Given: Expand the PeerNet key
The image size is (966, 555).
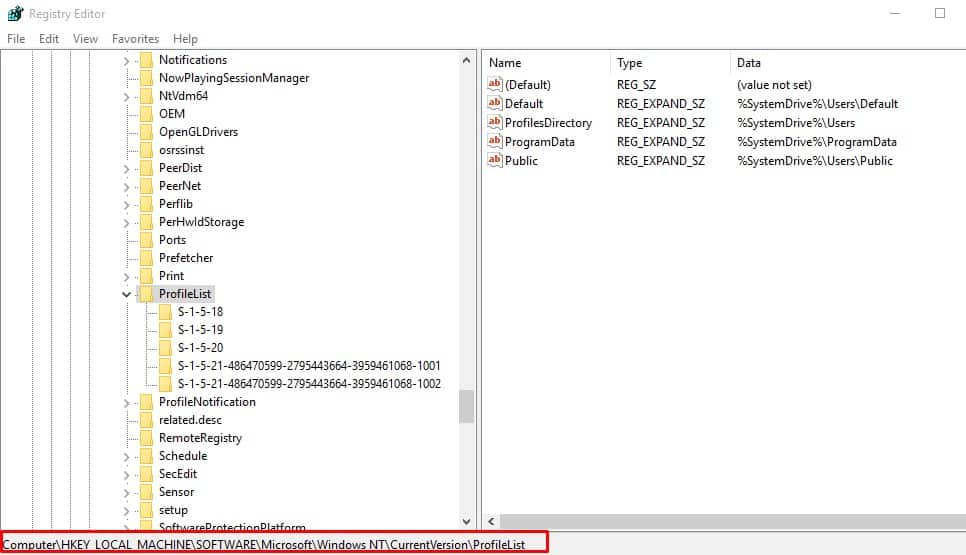Looking at the screenshot, I should [126, 187].
